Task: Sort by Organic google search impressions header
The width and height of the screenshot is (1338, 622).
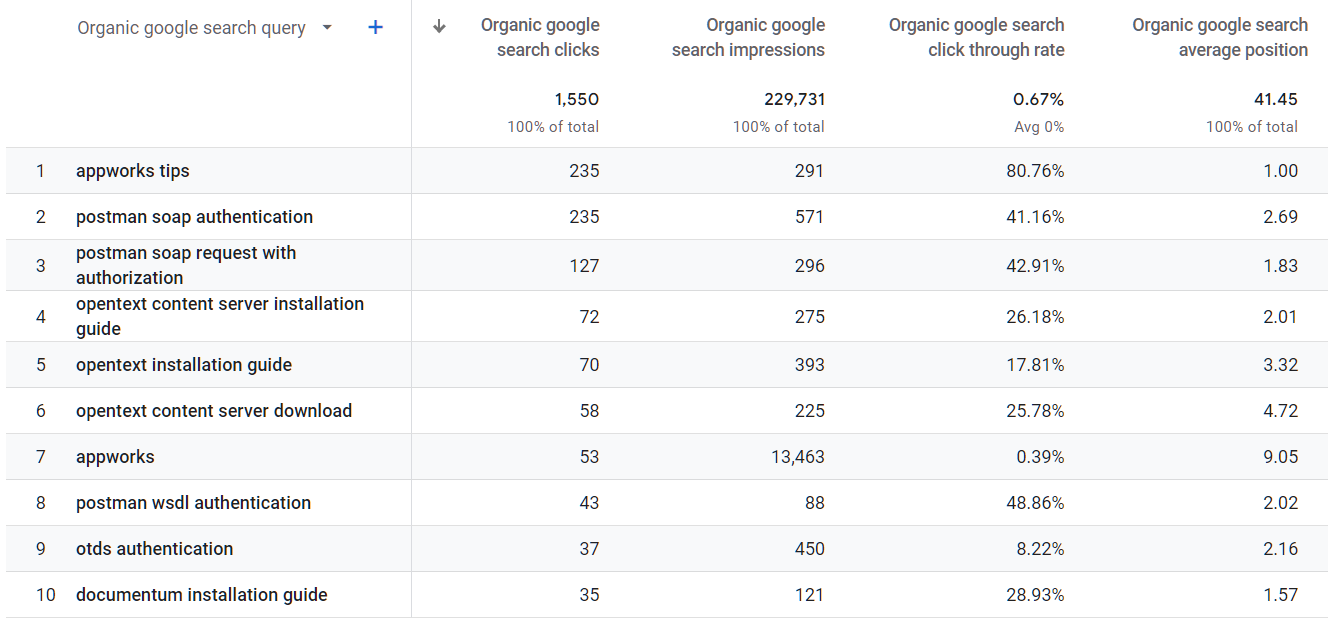Action: [x=748, y=37]
